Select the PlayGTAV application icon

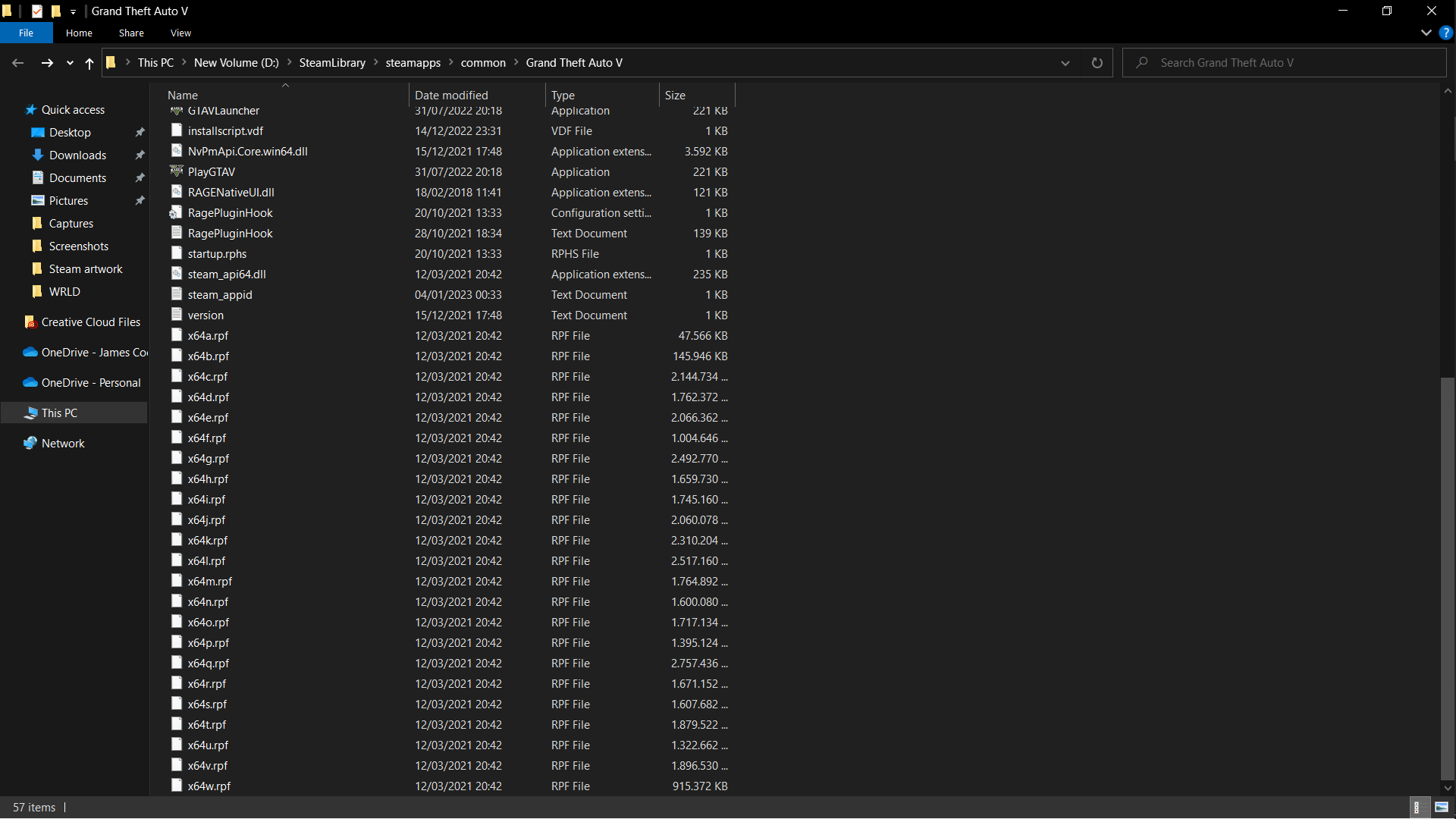[177, 171]
